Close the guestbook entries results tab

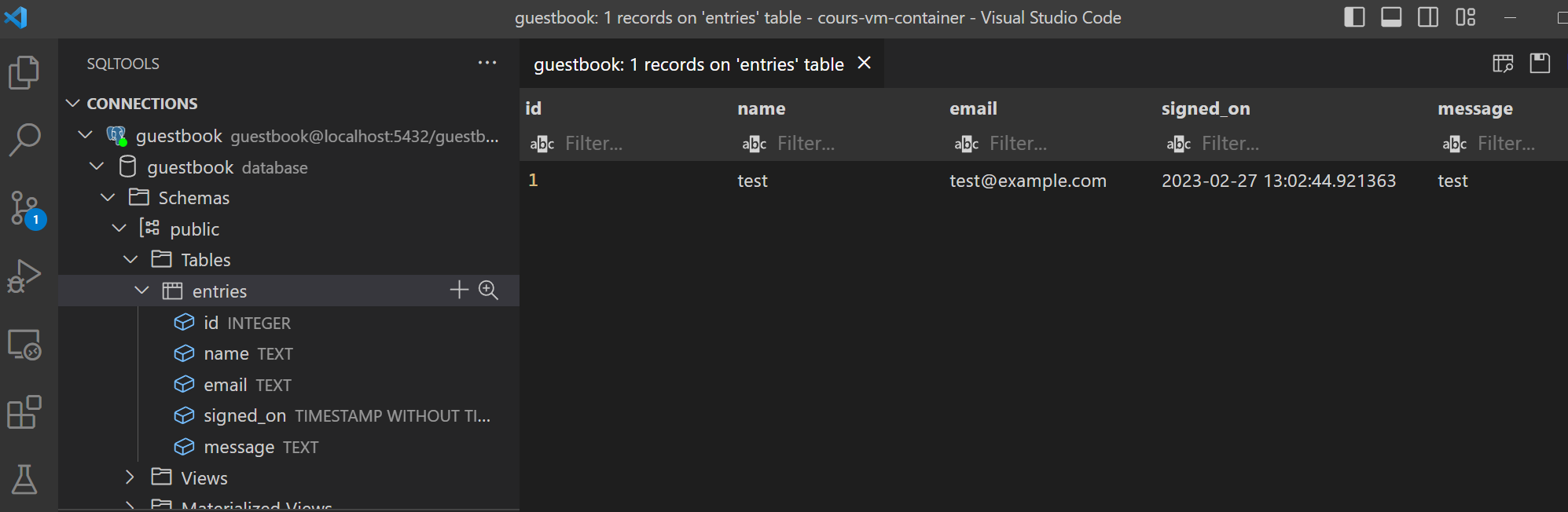tap(864, 63)
